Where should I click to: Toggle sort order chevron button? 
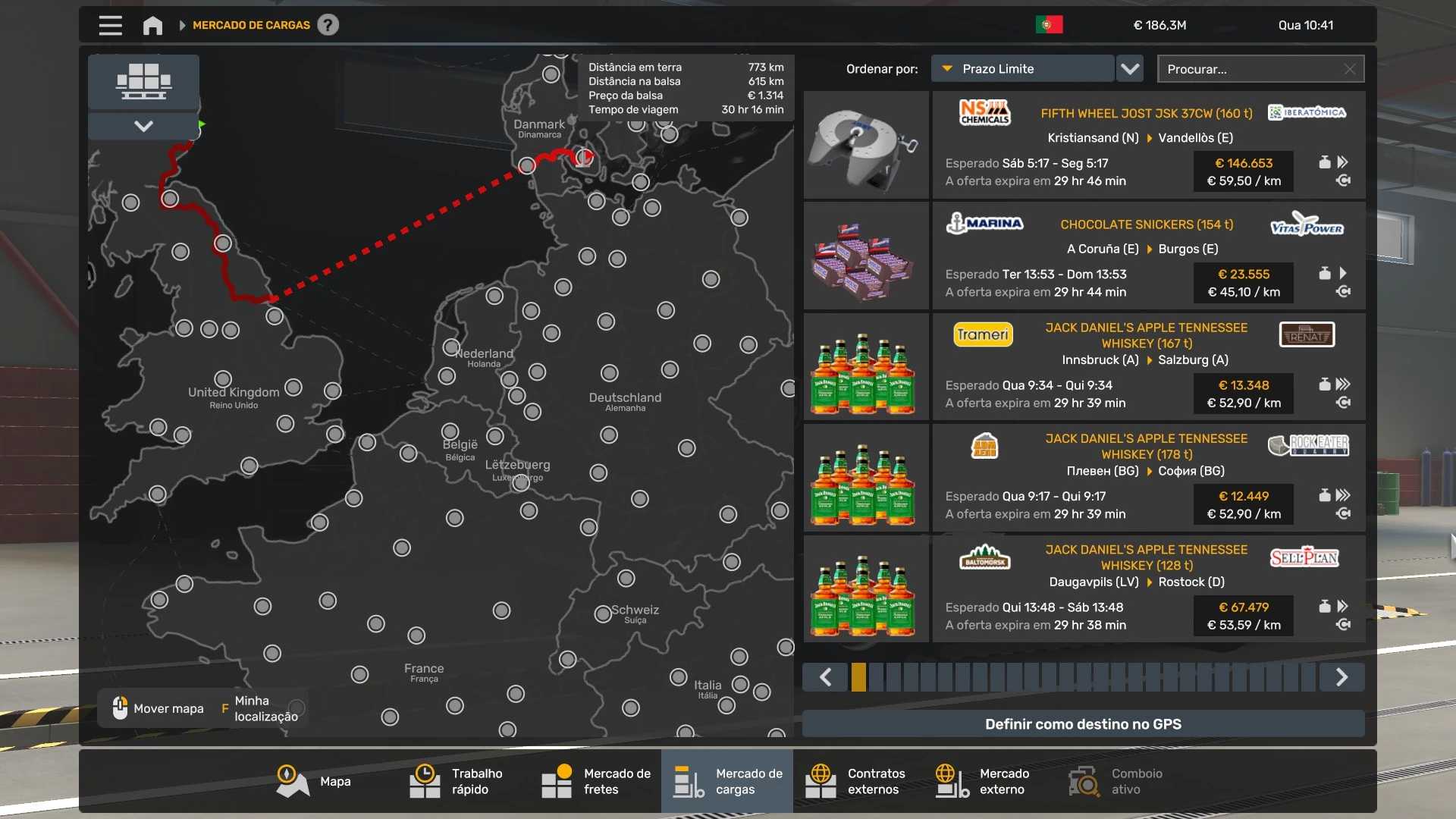point(1130,69)
